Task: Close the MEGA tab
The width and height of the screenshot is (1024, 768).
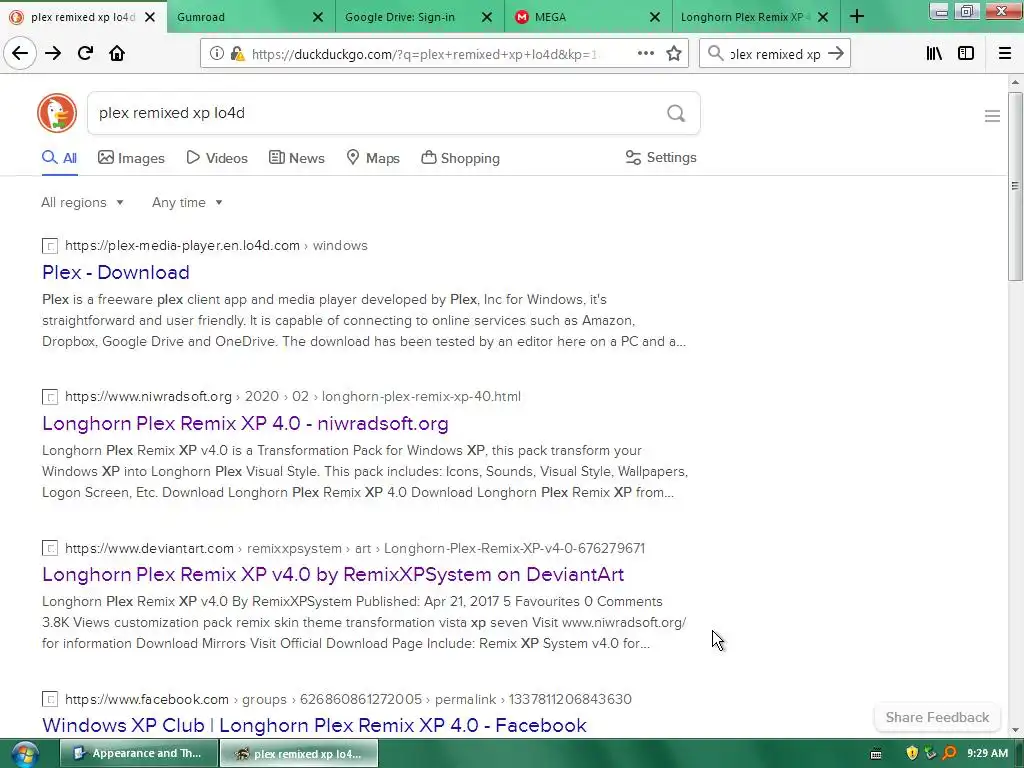Action: (654, 17)
